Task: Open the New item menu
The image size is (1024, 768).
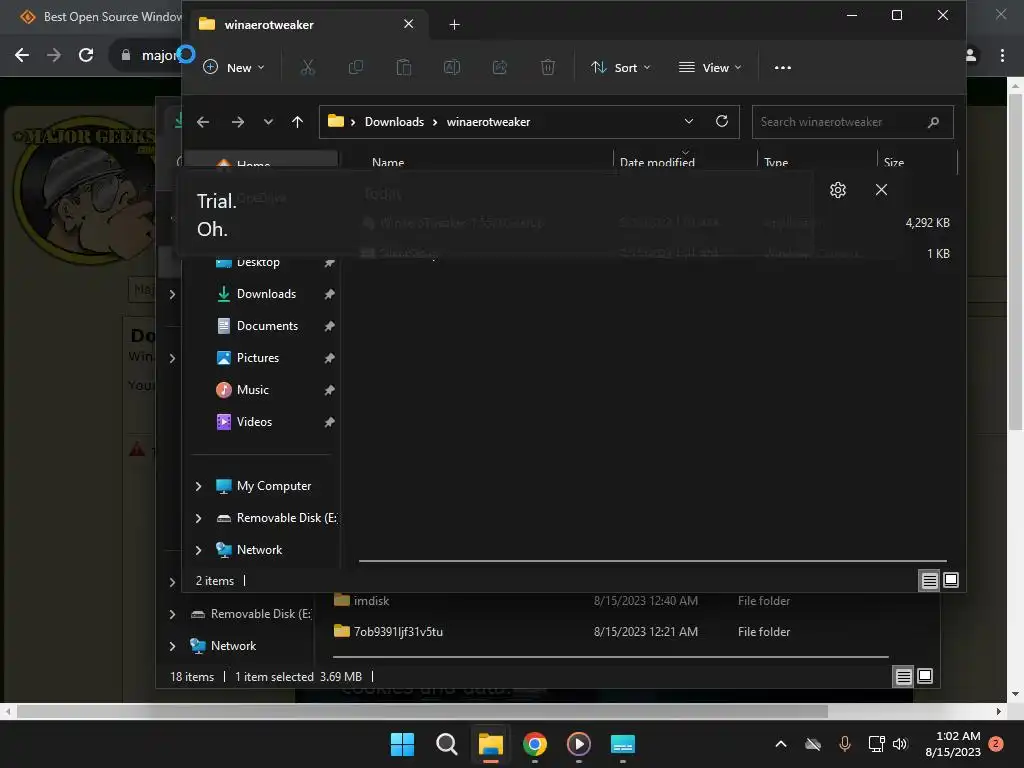Action: point(234,67)
